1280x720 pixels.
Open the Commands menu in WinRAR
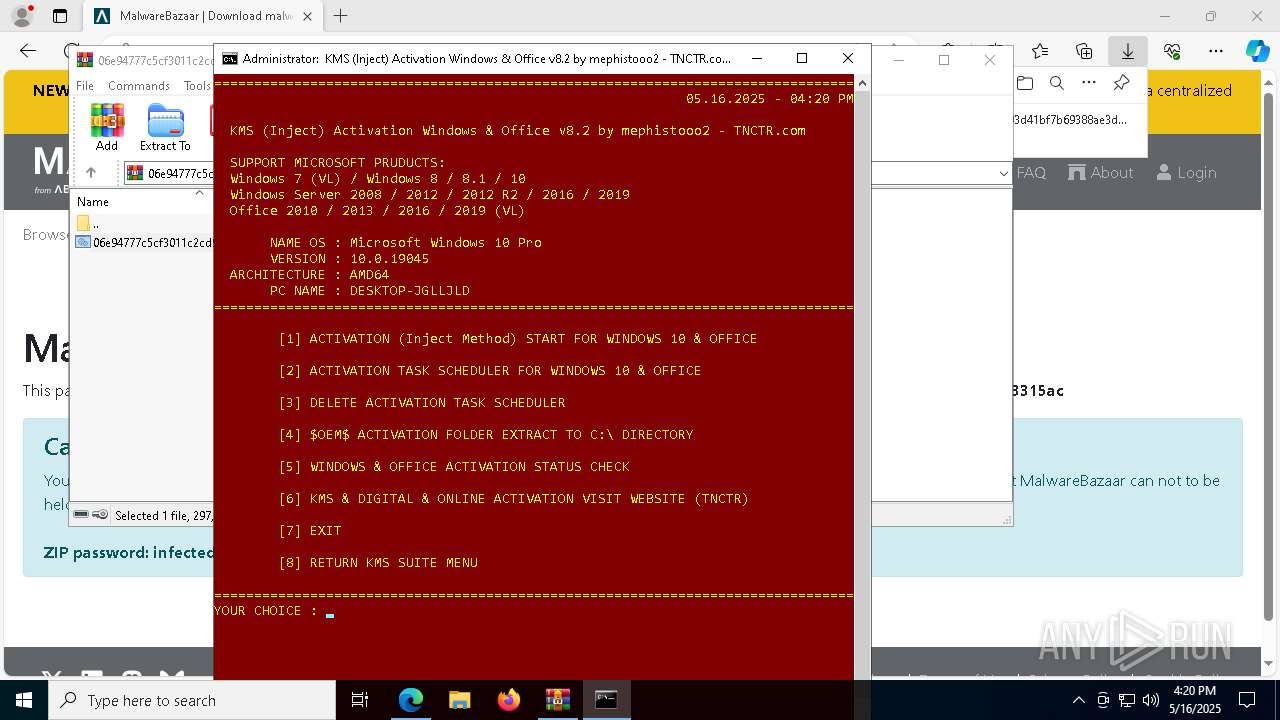[139, 86]
